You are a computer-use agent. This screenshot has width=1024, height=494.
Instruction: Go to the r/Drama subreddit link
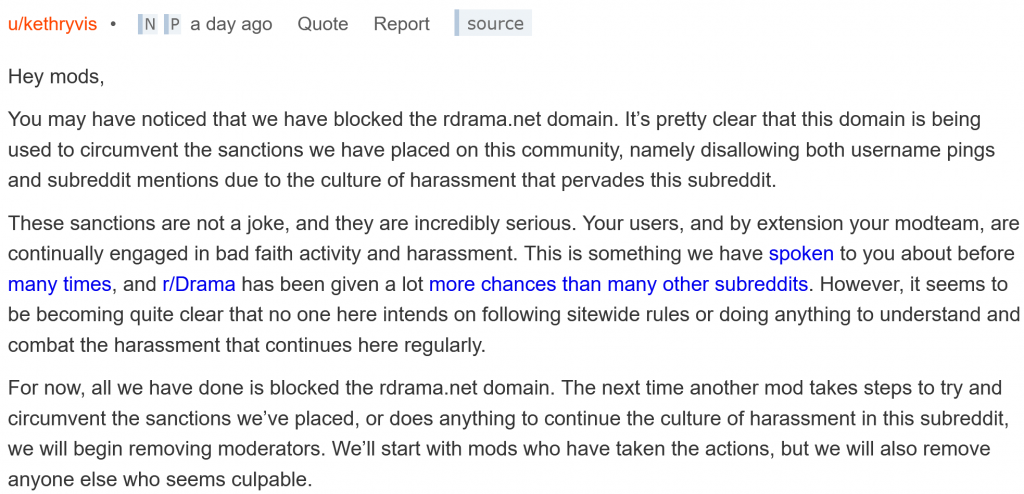199,284
